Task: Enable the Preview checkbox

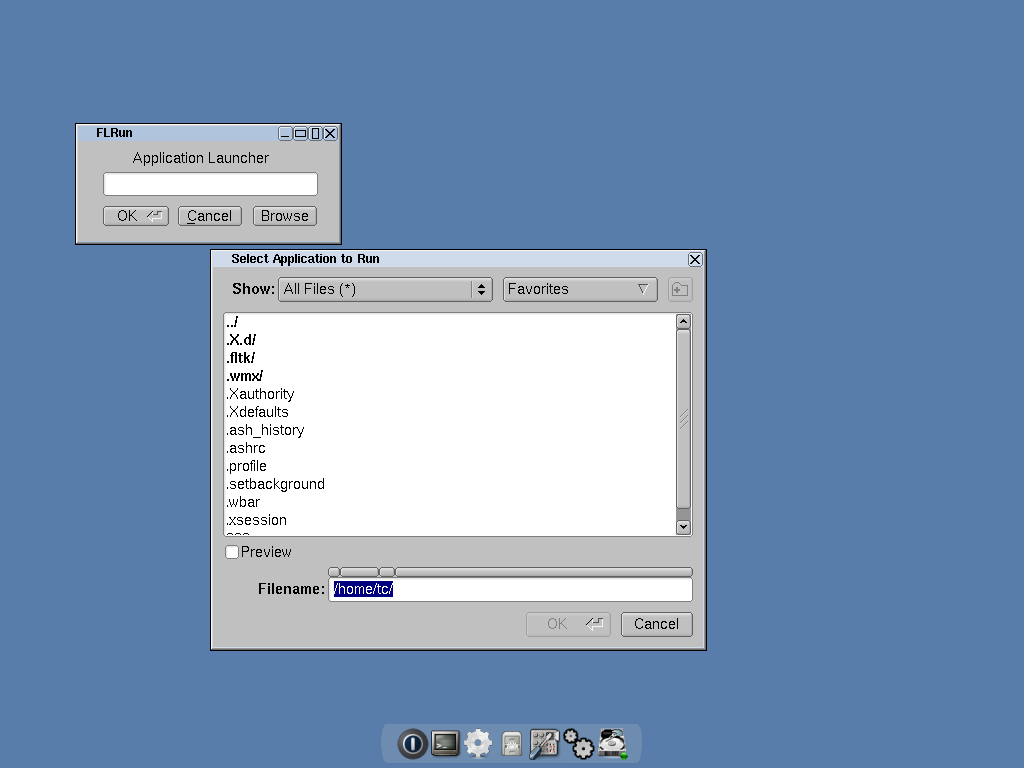Action: (x=233, y=552)
